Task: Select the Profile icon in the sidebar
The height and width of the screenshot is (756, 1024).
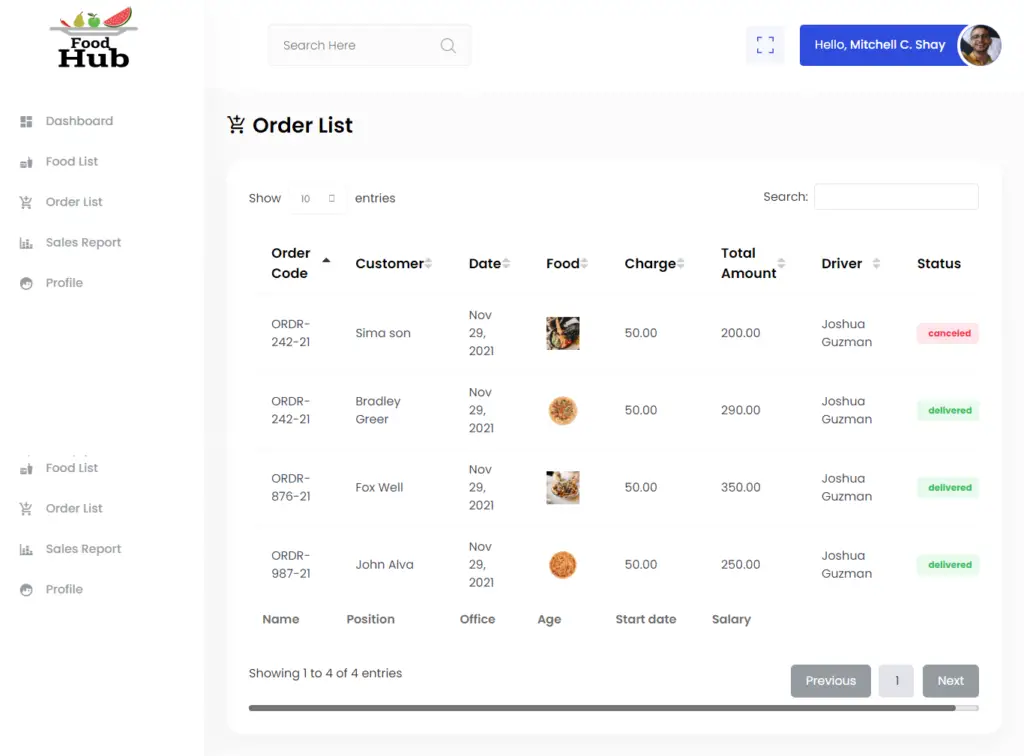Action: tap(25, 283)
